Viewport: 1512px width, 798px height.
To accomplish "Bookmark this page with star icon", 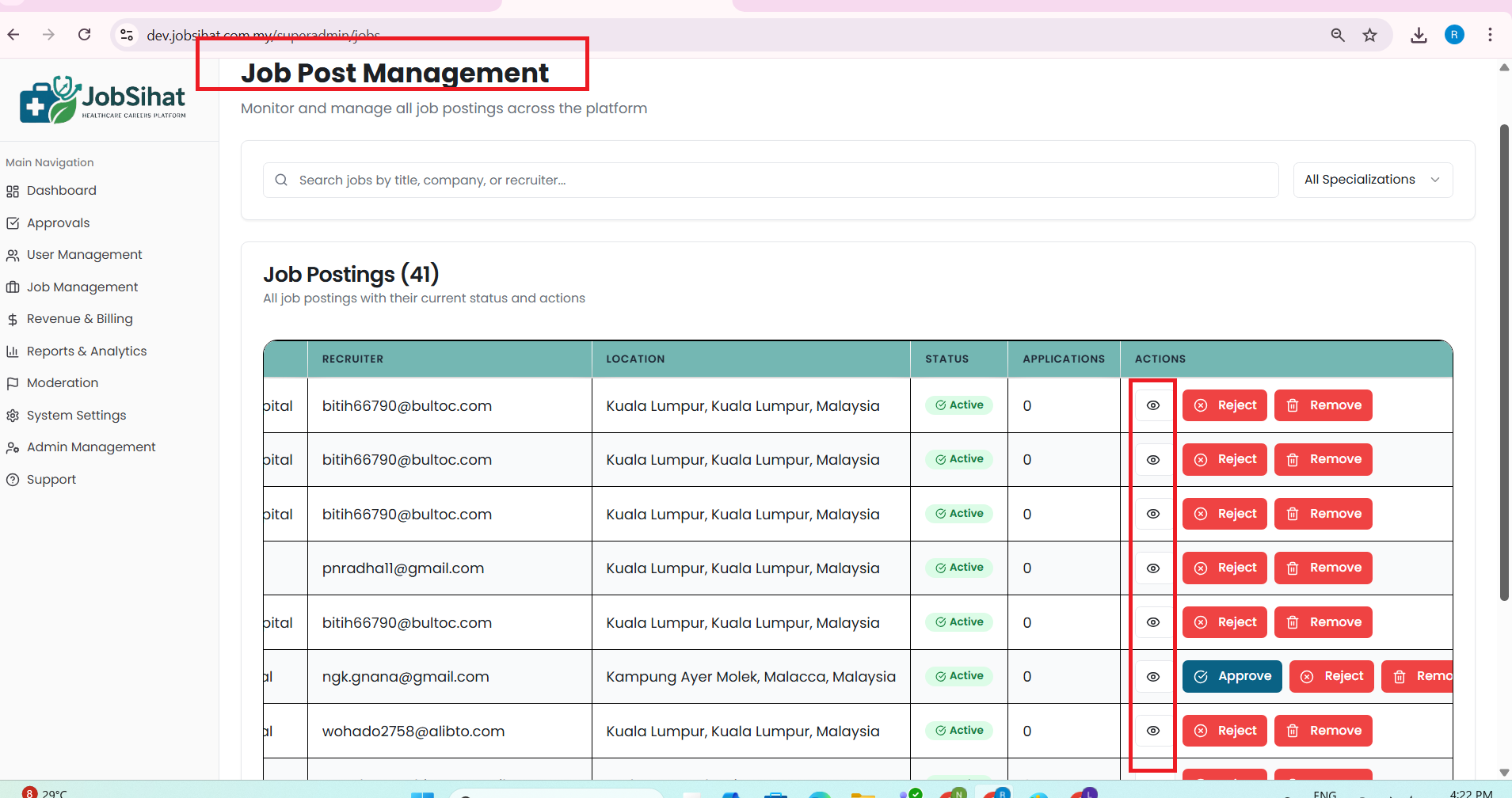I will coord(1369,35).
